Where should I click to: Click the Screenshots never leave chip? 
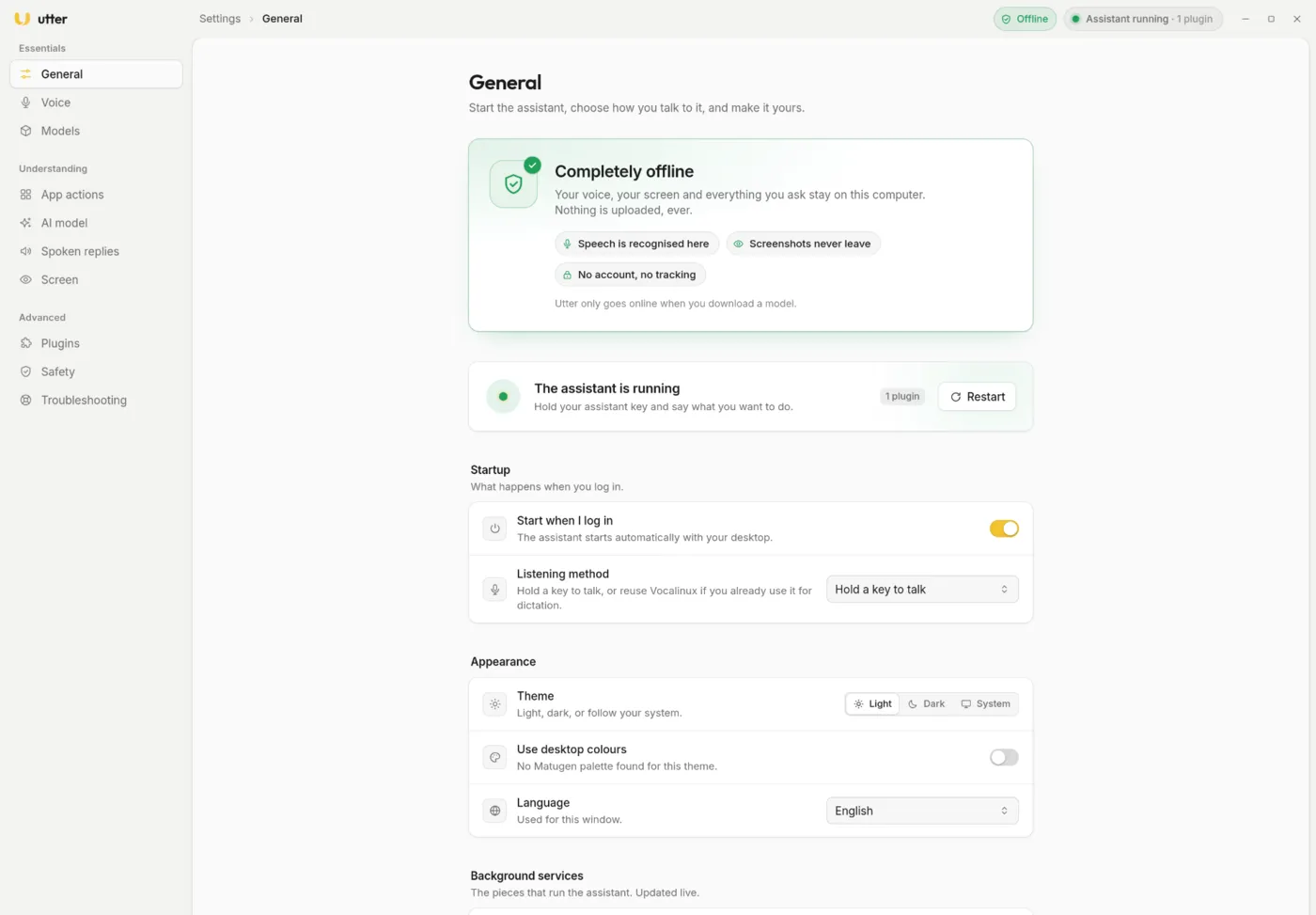[804, 244]
